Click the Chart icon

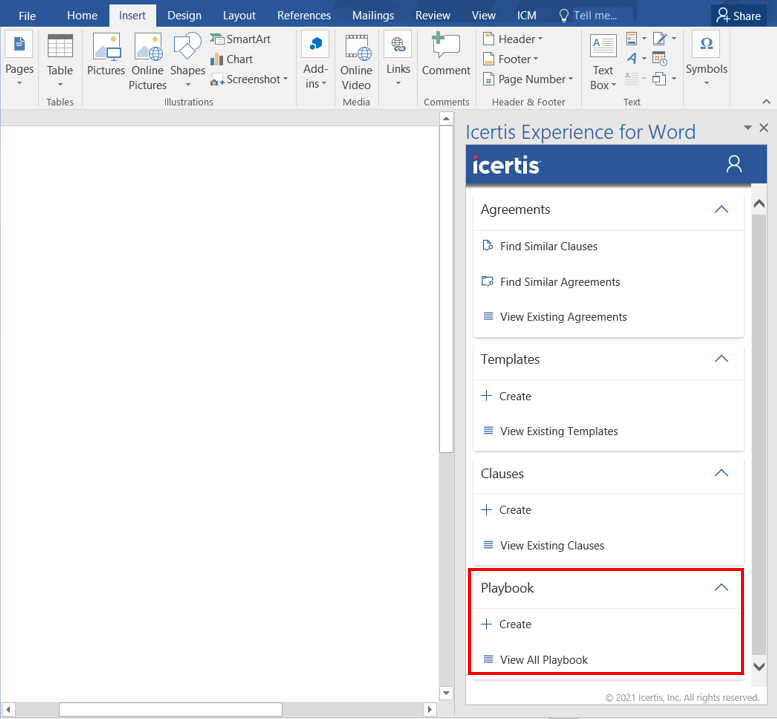pyautogui.click(x=231, y=59)
